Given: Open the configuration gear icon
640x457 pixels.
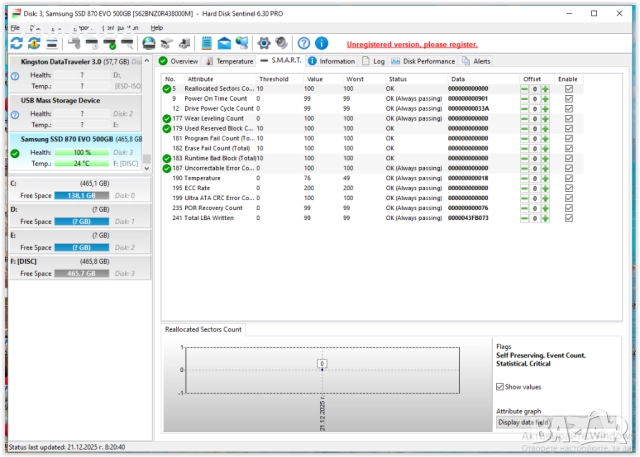Looking at the screenshot, I should tap(265, 43).
